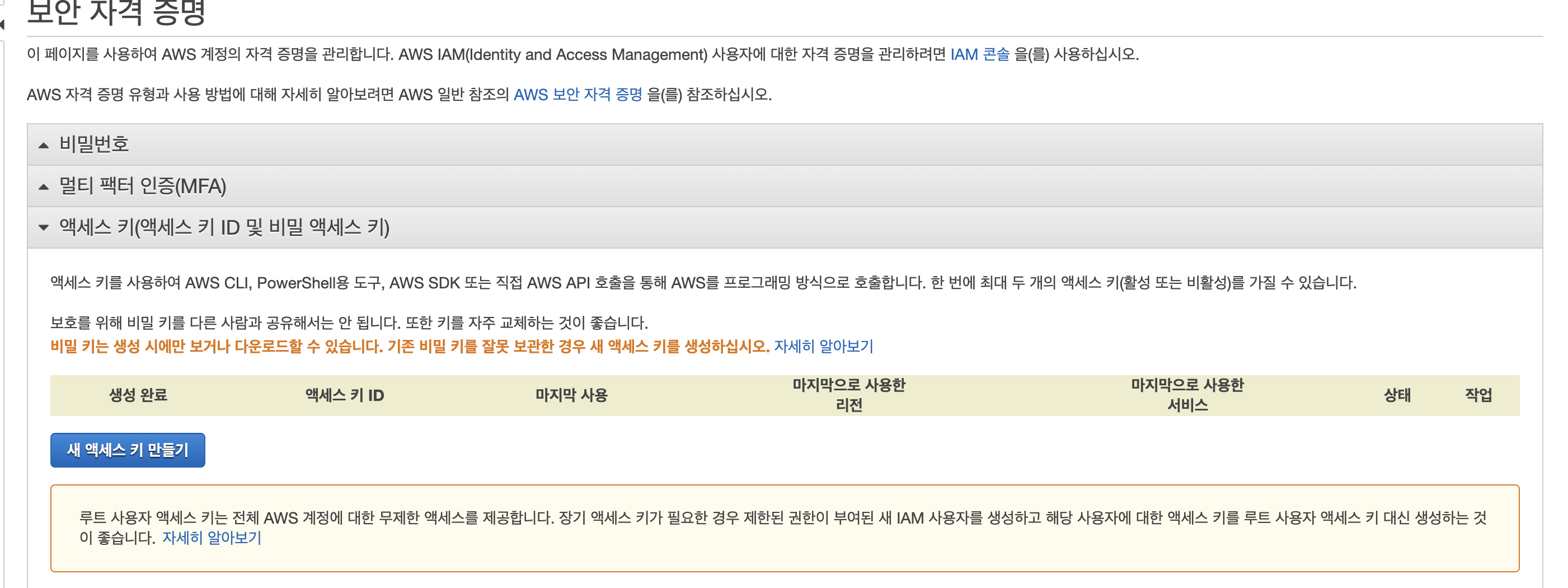Expand the 멀티 팩터 인증(MFA) section arrow
Image resolution: width=1568 pixels, height=588 pixels.
43,187
